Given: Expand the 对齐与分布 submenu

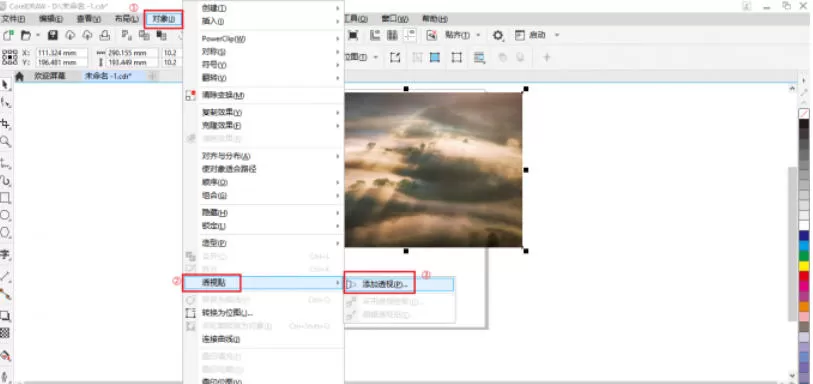Looking at the screenshot, I should pos(264,155).
